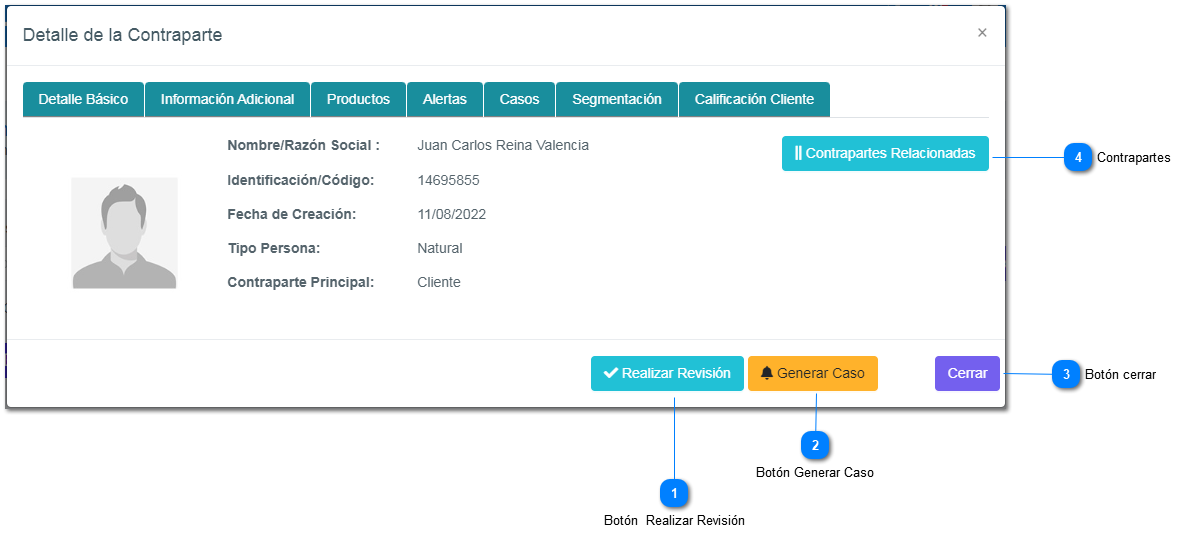Click callout marker number 1

(674, 493)
